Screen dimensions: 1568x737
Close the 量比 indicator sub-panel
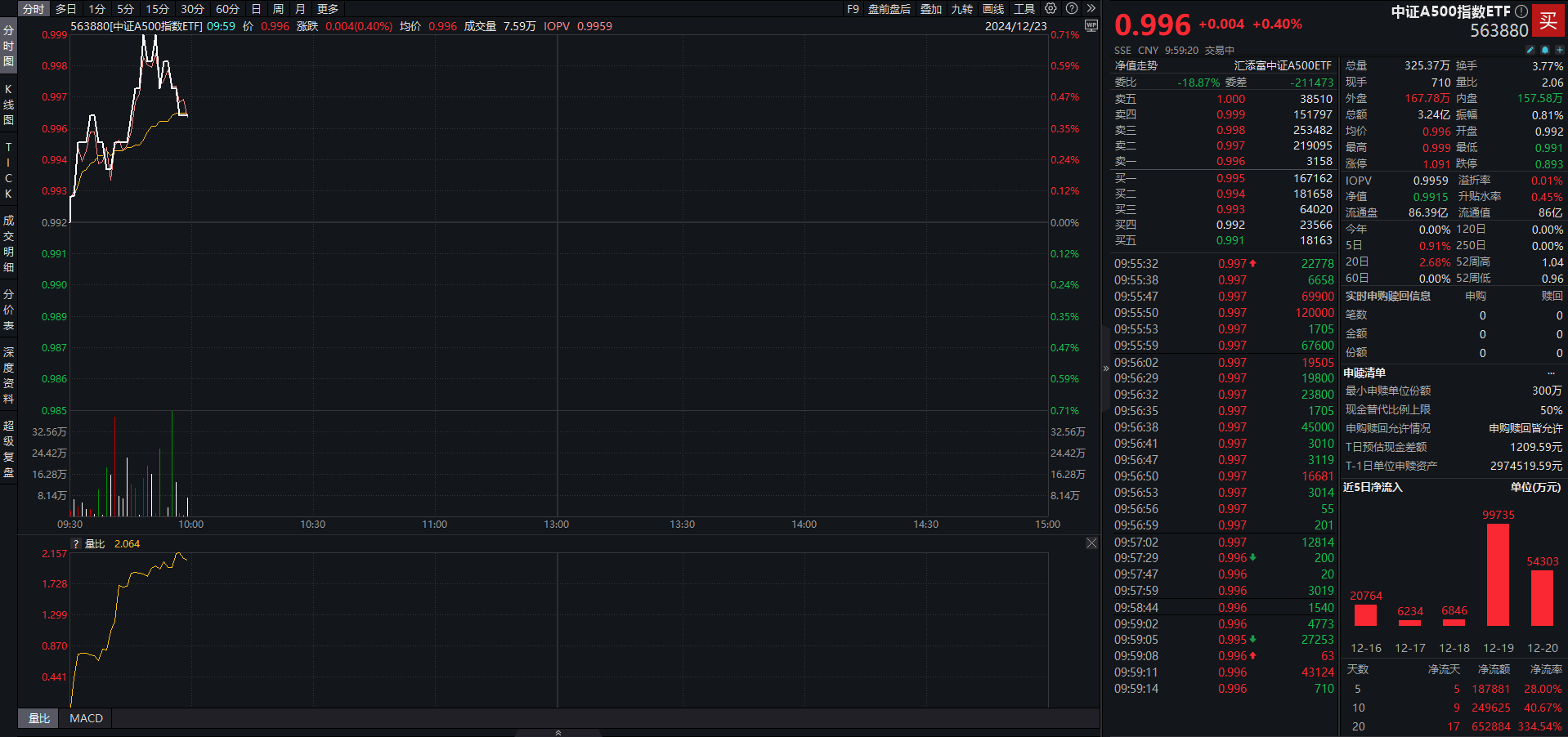point(1091,543)
